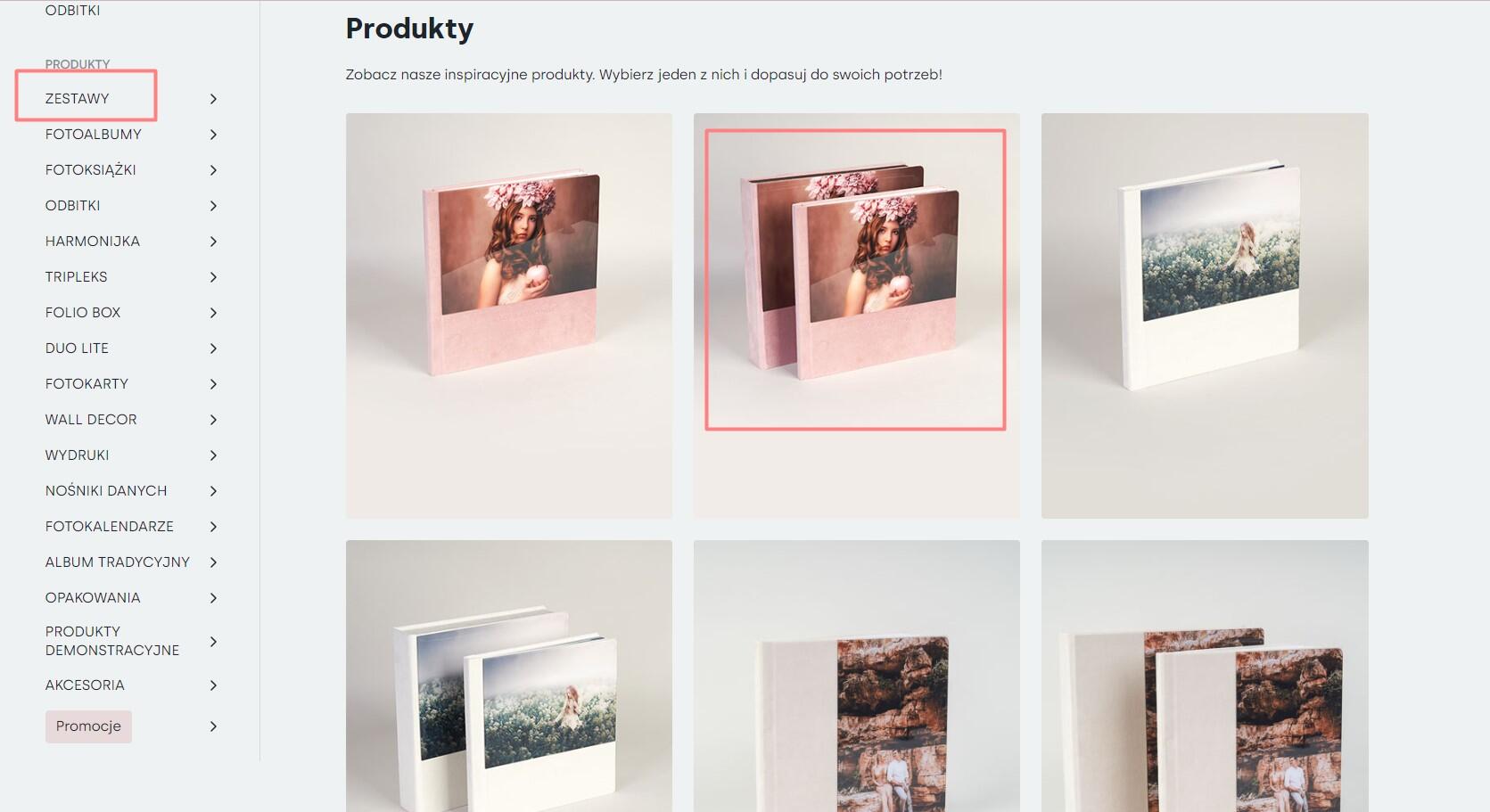Image resolution: width=1490 pixels, height=812 pixels.
Task: Open the FOTOKALENDARZE link
Action: (x=110, y=527)
